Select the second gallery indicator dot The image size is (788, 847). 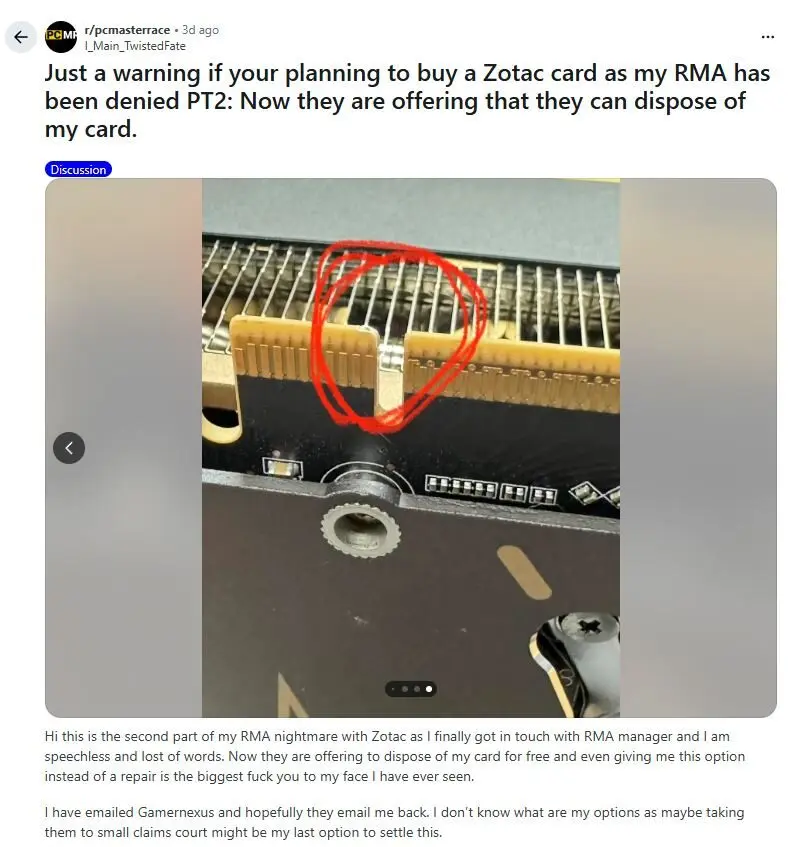pyautogui.click(x=405, y=689)
